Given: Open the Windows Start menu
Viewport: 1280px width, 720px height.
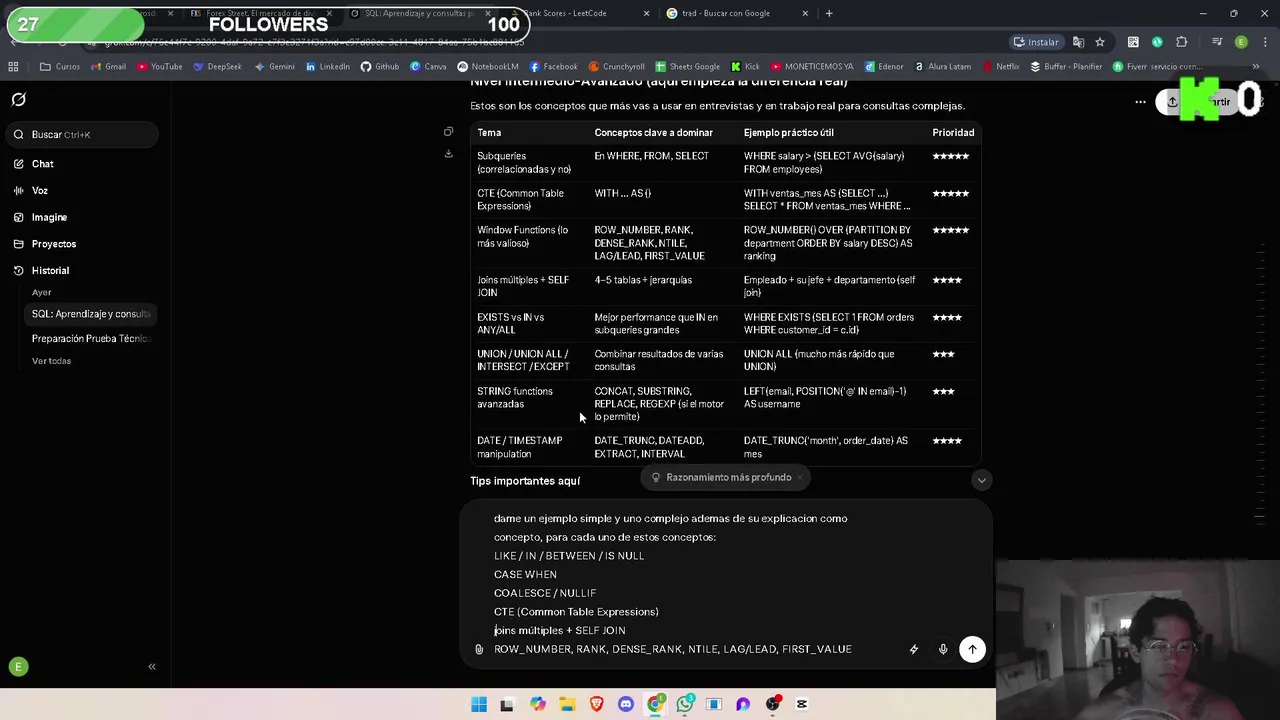Looking at the screenshot, I should coord(479,704).
